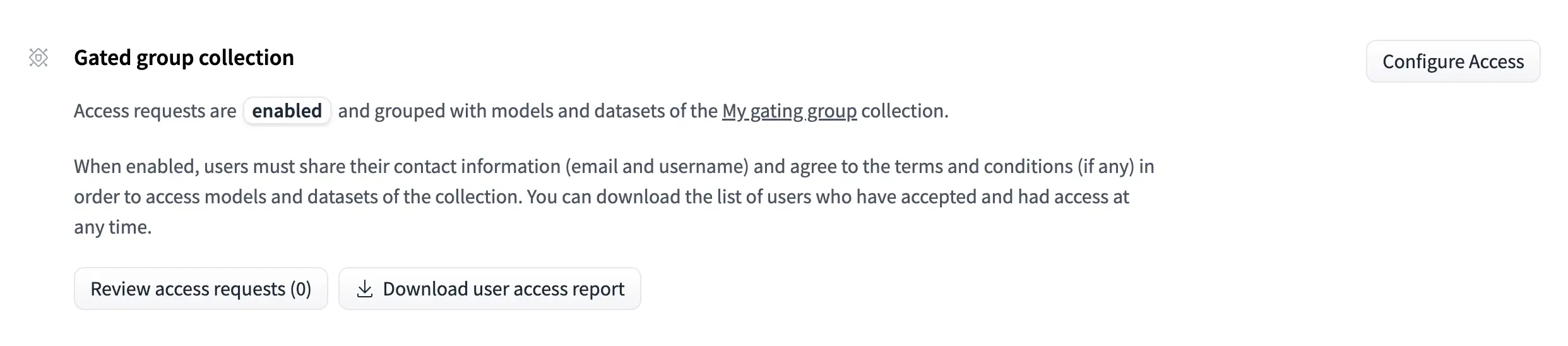Screen dimensions: 1568x346
Task: Click the enabled status badge
Action: click(x=287, y=111)
